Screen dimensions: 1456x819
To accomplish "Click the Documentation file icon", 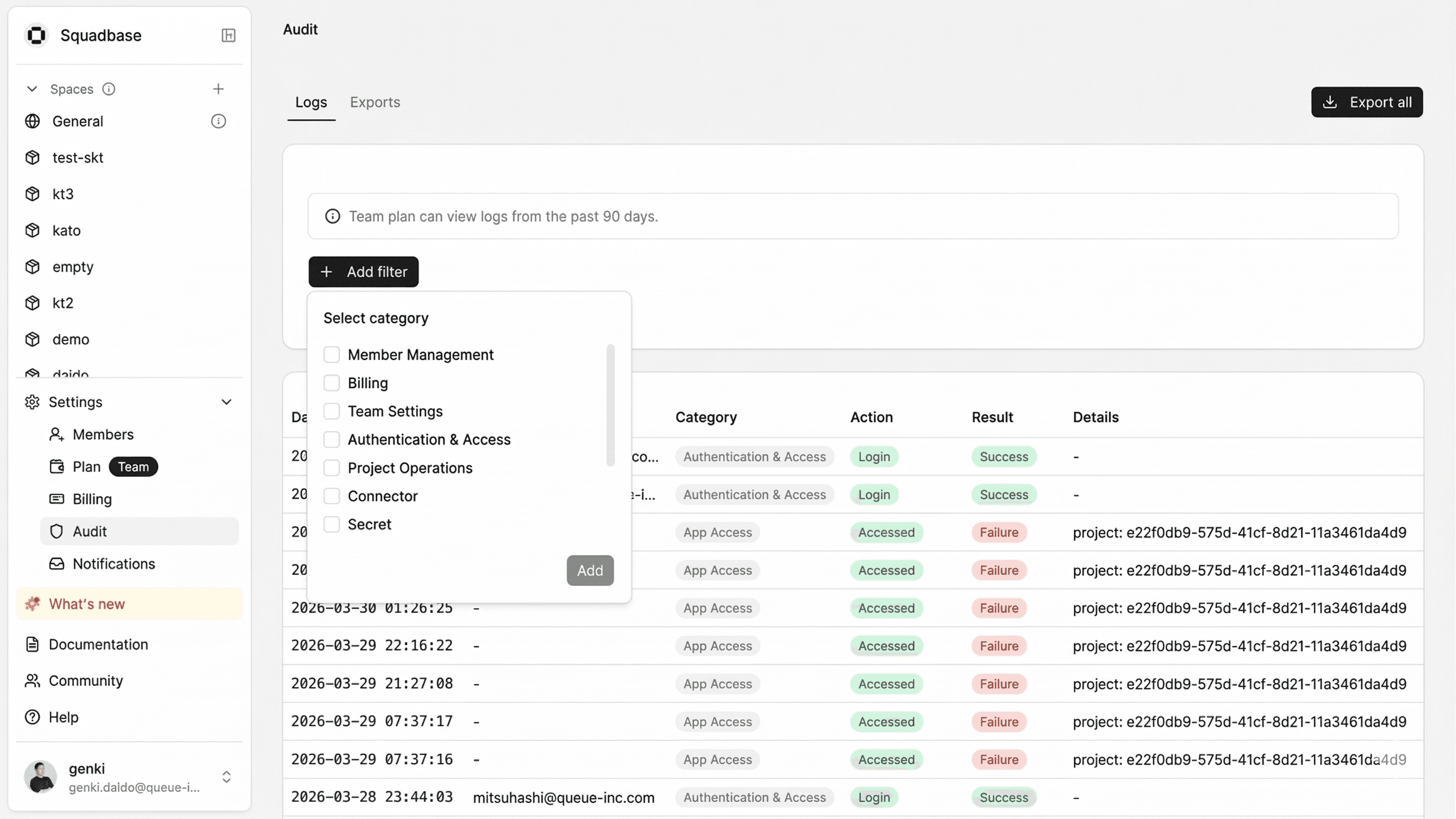I will click(x=32, y=644).
